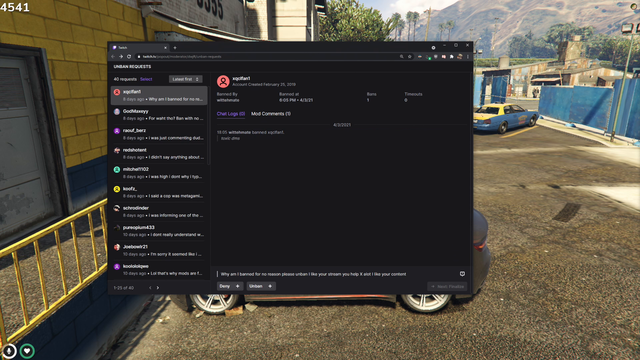Click the browser back arrow
Screen dimensions: 640x360
point(113,57)
